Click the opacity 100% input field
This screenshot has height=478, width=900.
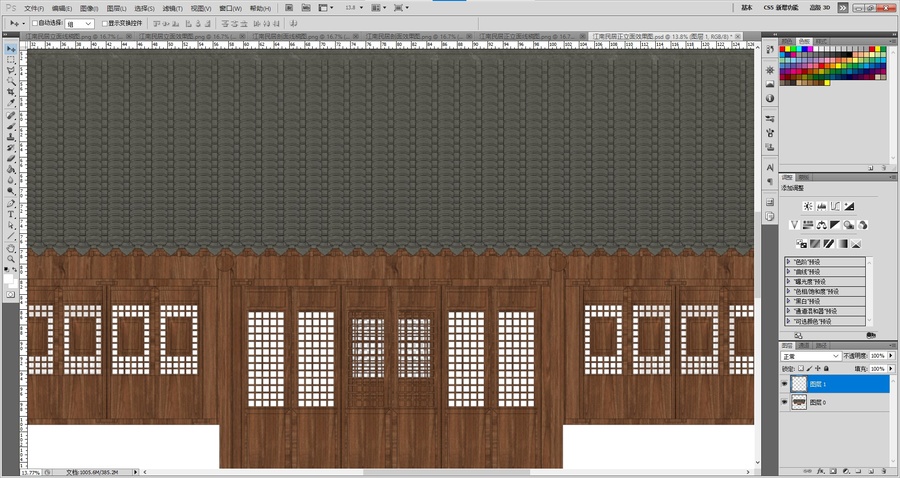pos(878,356)
